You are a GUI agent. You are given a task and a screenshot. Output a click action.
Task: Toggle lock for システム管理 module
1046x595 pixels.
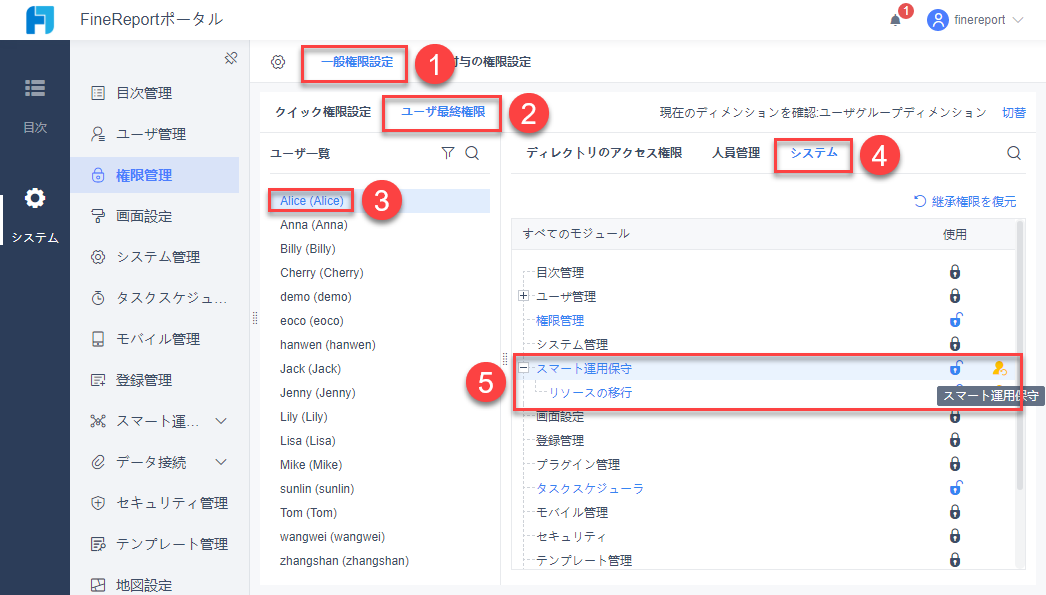tap(955, 344)
